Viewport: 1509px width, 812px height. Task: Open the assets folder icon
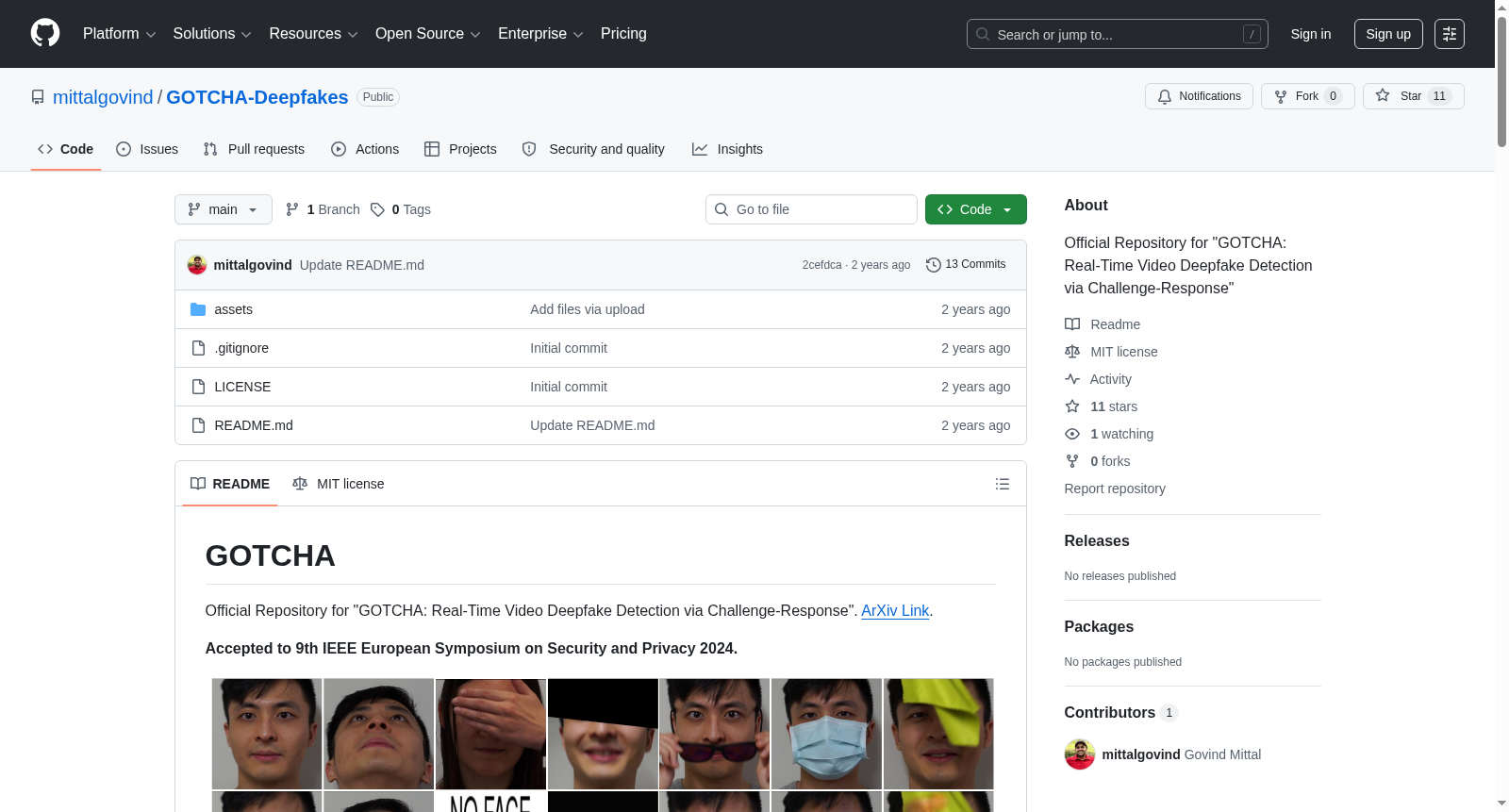[x=198, y=309]
